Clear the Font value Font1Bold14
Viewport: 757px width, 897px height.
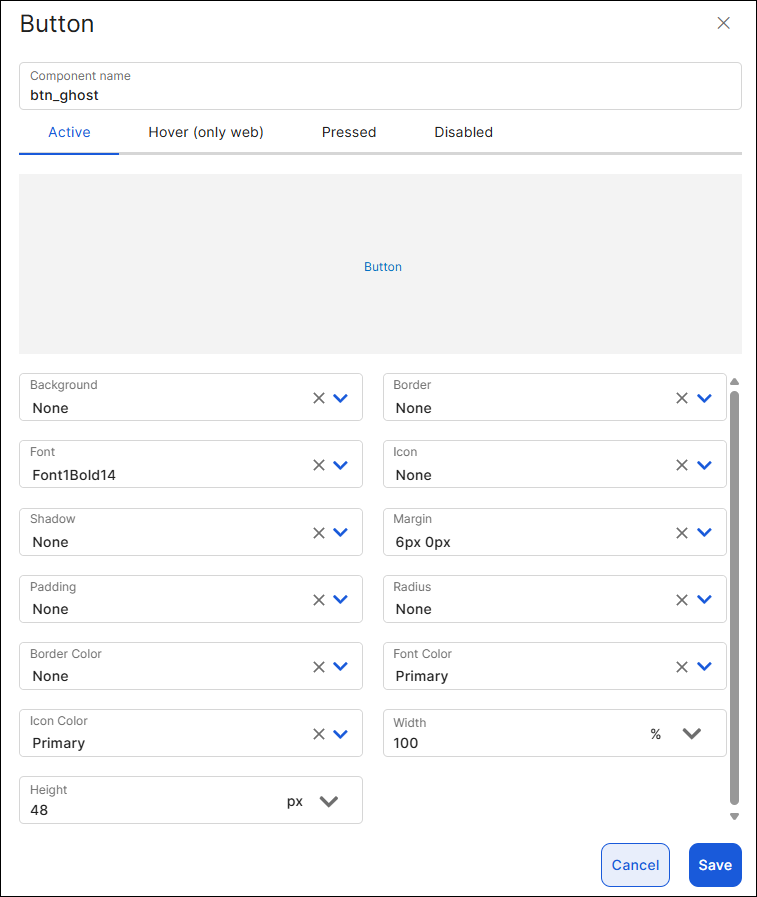(x=319, y=465)
